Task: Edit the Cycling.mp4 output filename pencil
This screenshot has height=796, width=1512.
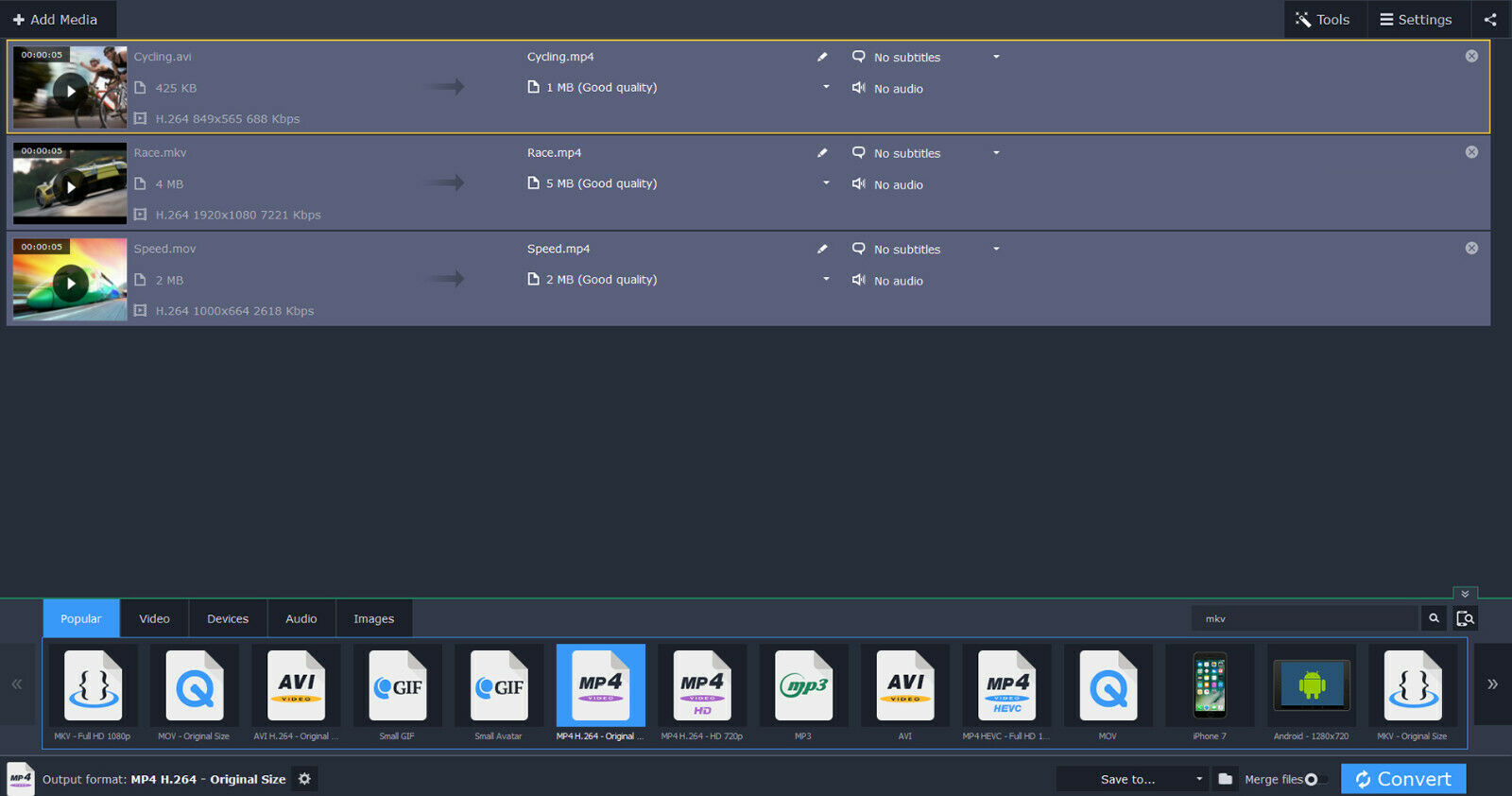Action: [x=822, y=57]
